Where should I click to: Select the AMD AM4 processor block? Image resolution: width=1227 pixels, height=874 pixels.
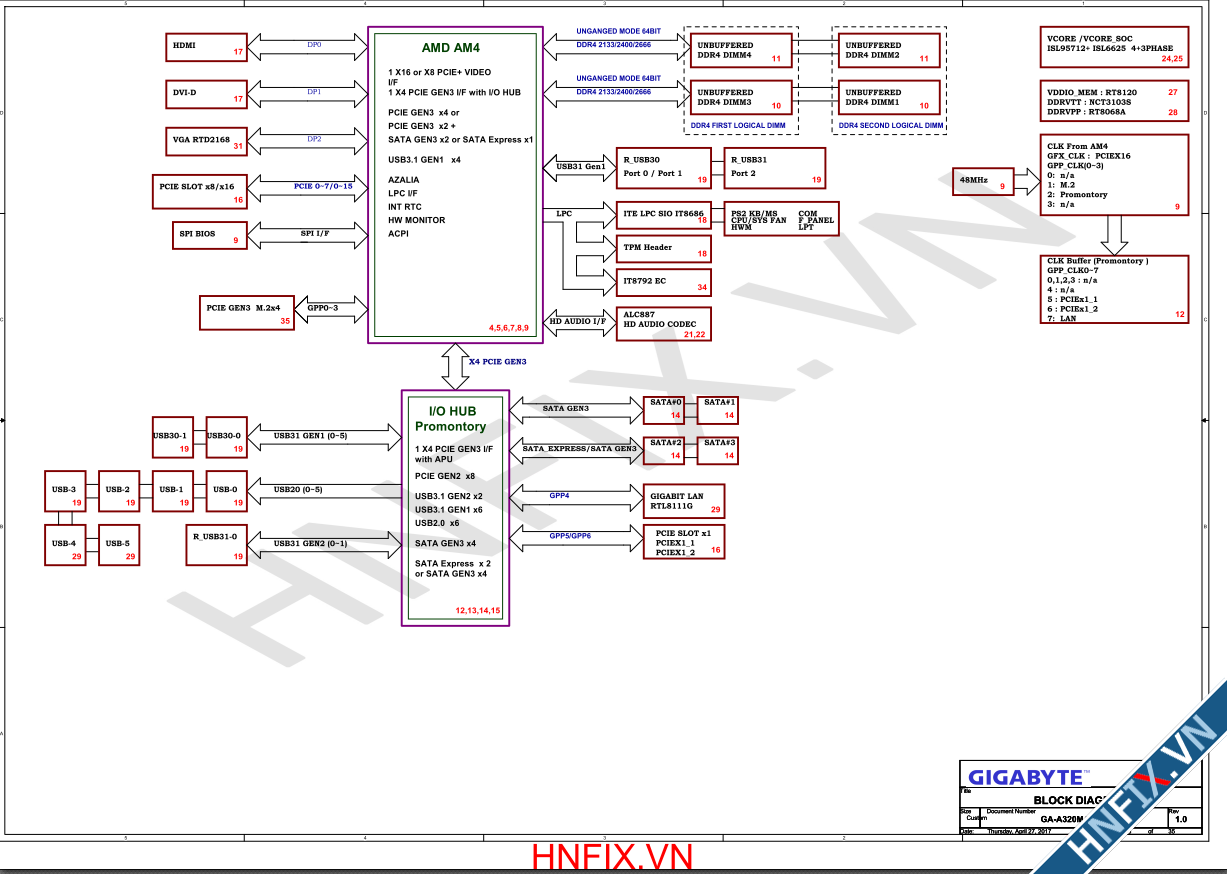(x=456, y=185)
